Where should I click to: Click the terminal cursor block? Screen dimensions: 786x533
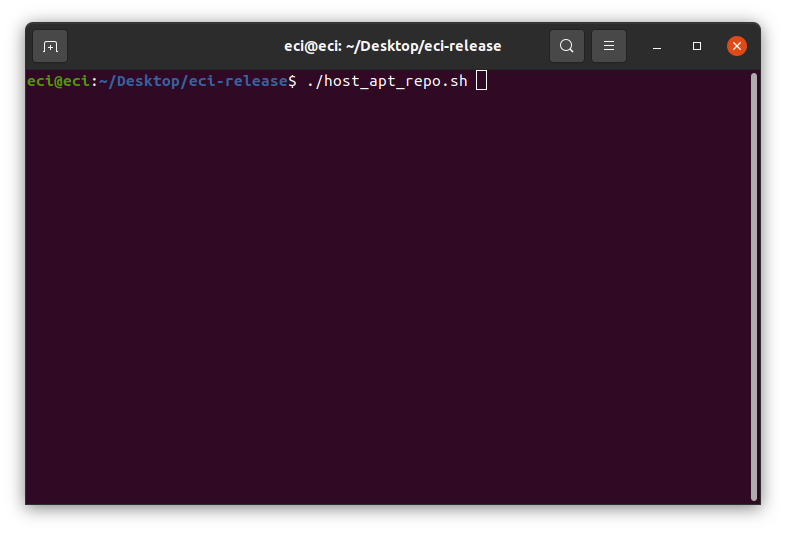tap(481, 81)
